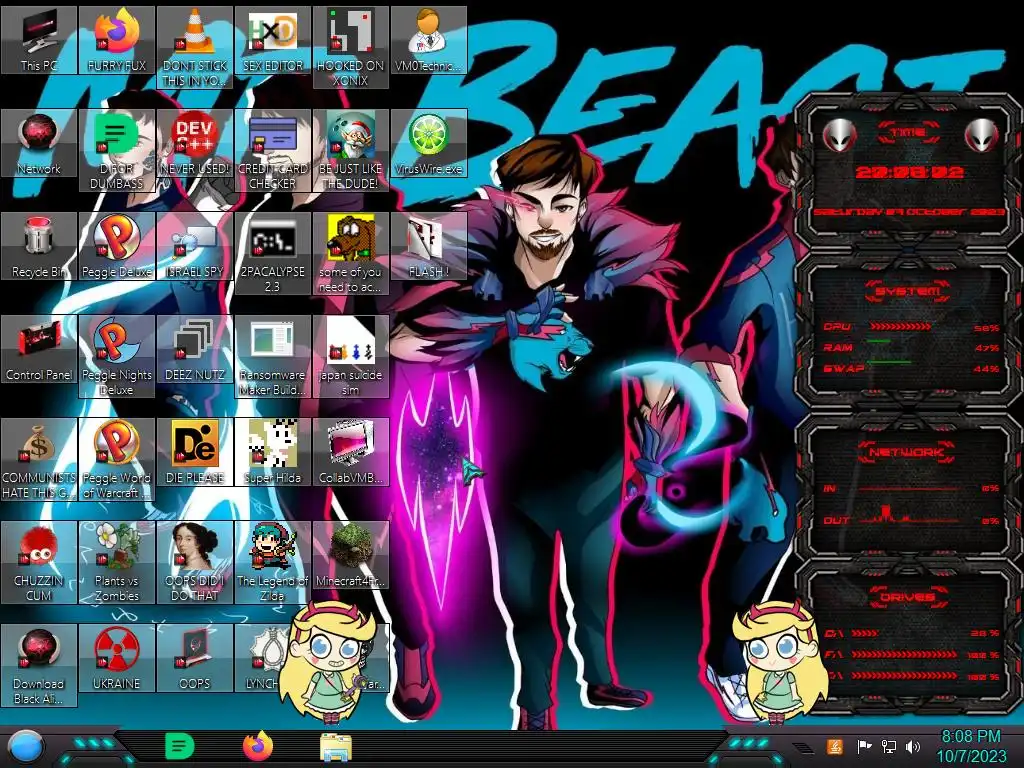
Task: Open the OOPS desktop shortcut
Action: pyautogui.click(x=195, y=660)
